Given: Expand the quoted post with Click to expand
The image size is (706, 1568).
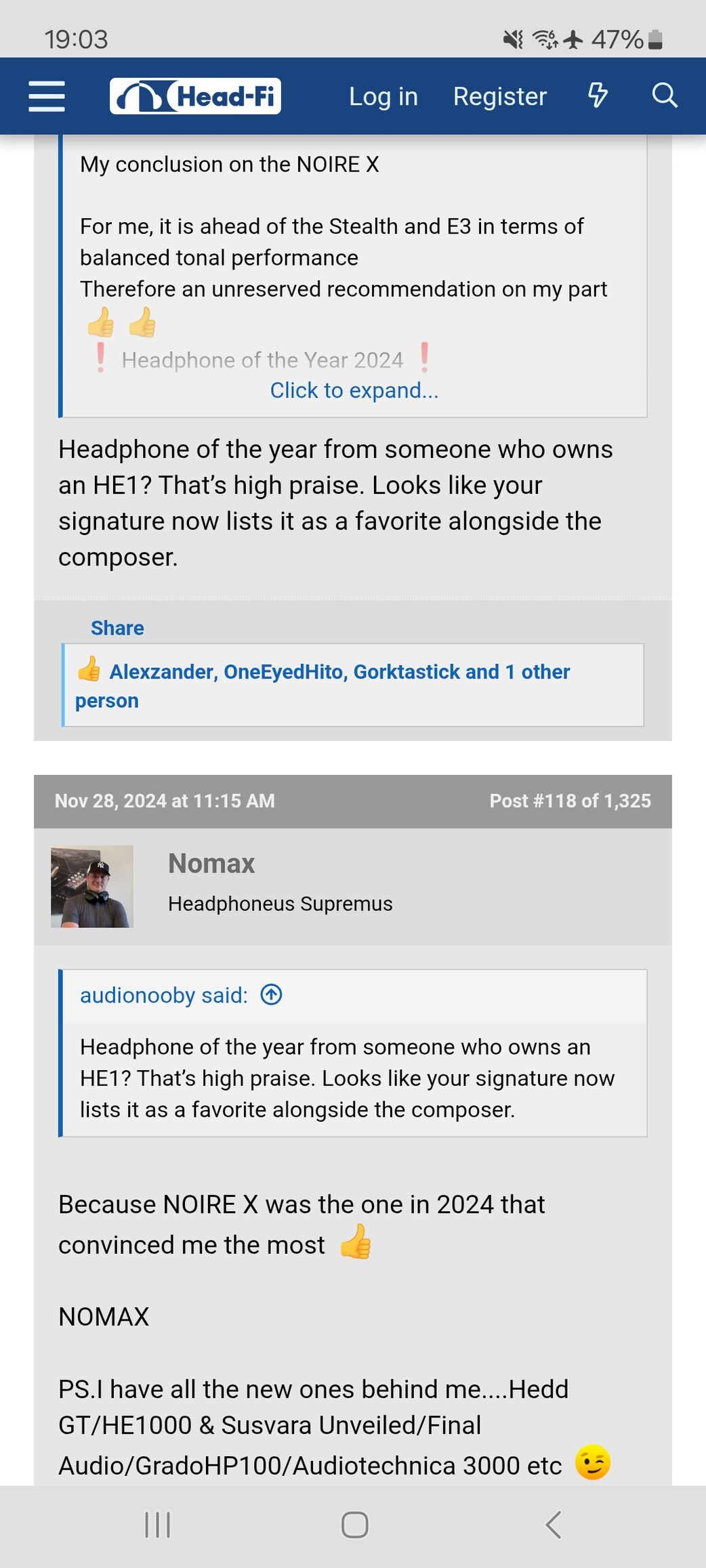Looking at the screenshot, I should coord(354,390).
